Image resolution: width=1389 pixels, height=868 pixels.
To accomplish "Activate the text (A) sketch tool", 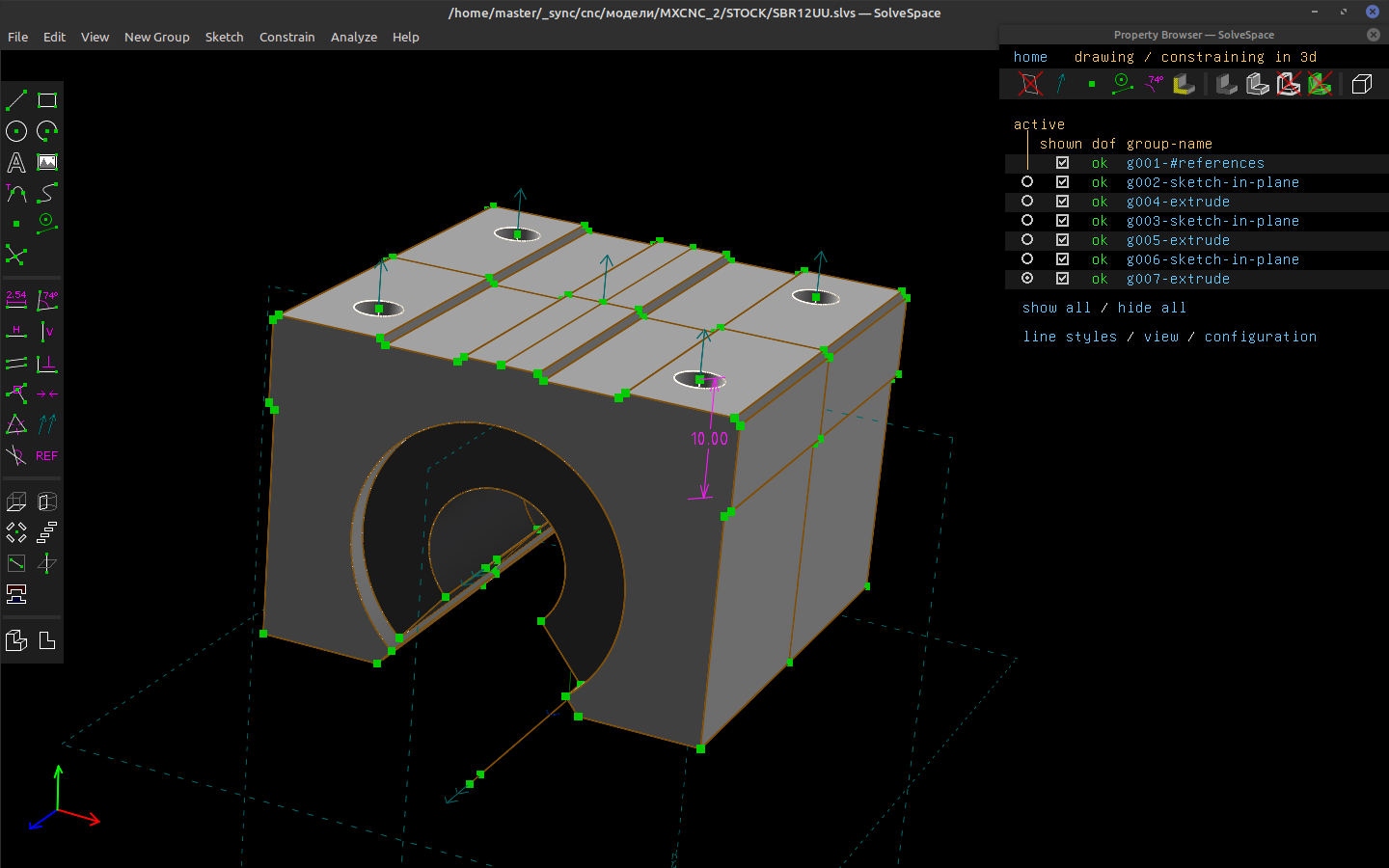I will pos(16,162).
